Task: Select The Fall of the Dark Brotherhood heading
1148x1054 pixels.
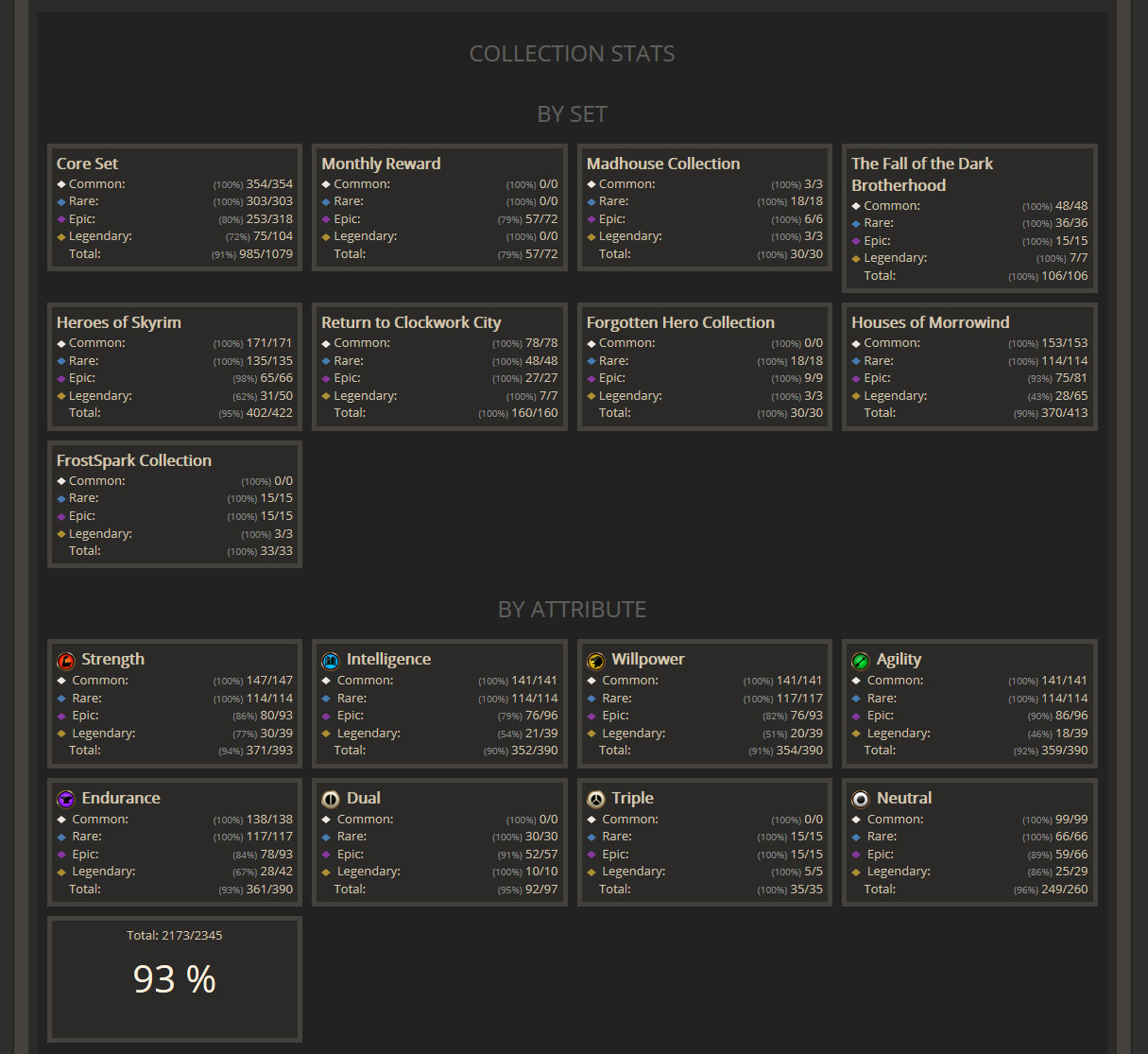Action: pos(922,175)
